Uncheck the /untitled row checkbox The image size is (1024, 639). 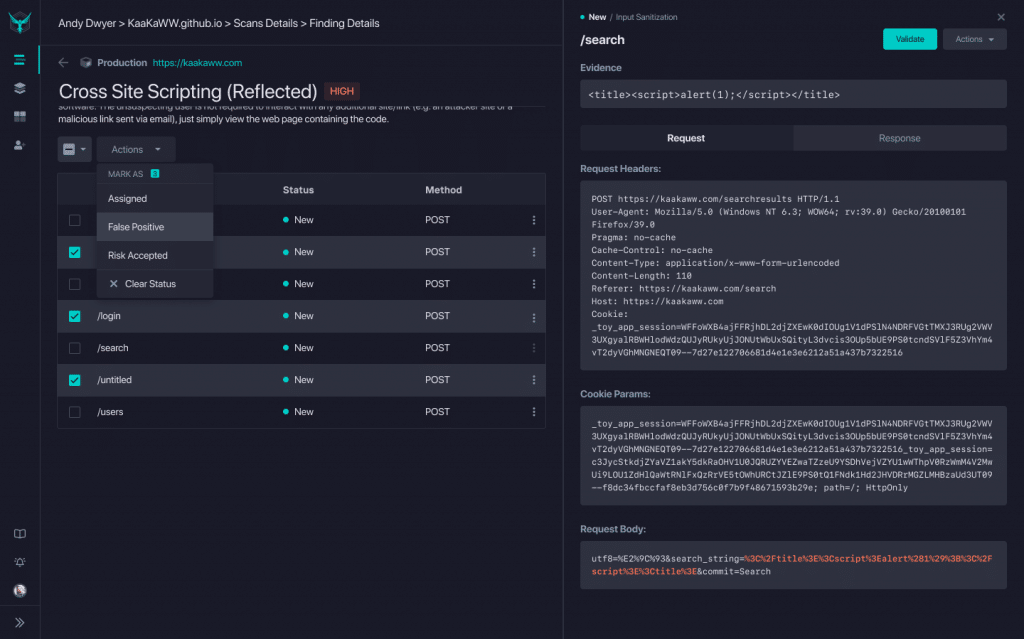pos(74,380)
